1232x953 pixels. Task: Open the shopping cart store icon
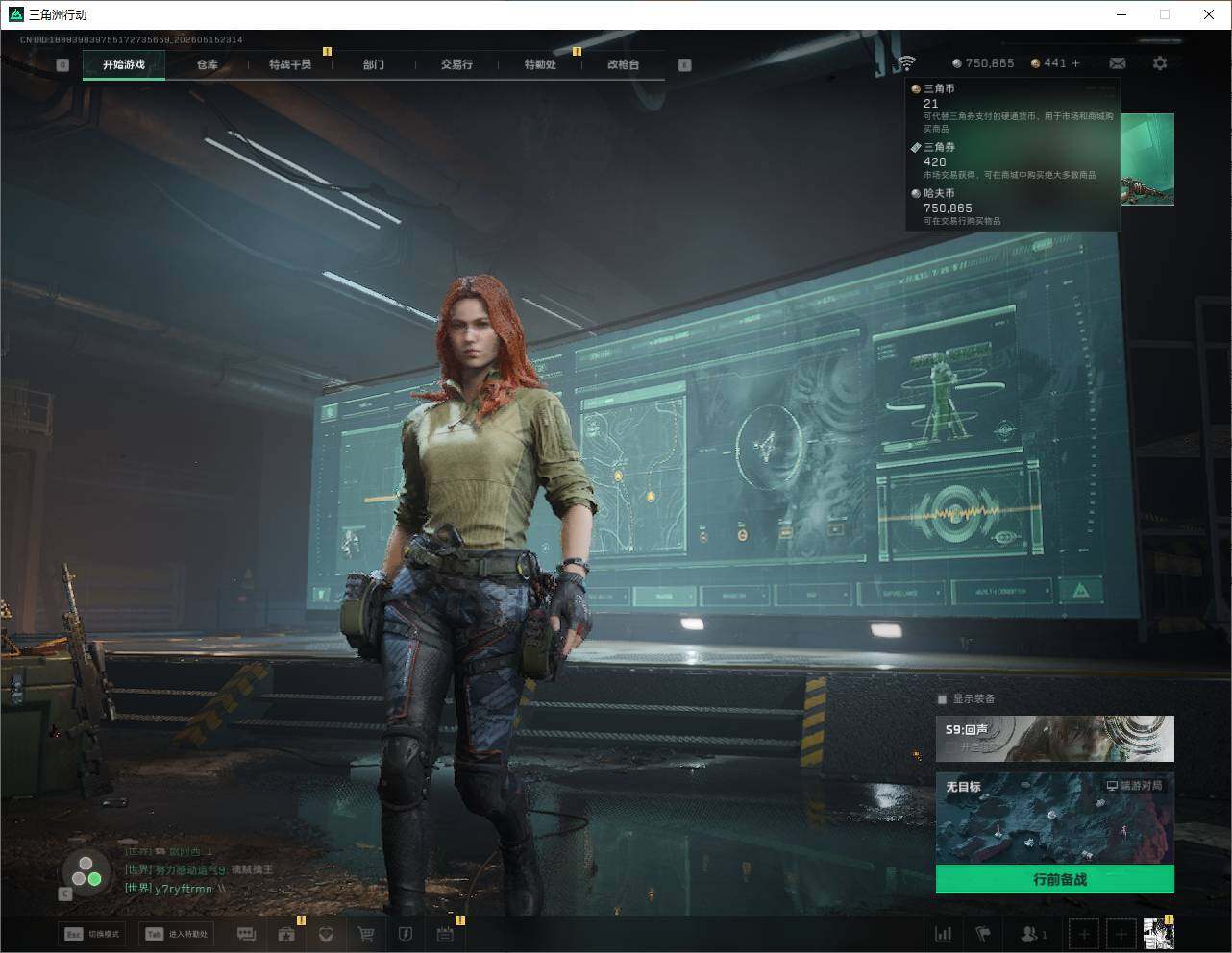[x=365, y=934]
